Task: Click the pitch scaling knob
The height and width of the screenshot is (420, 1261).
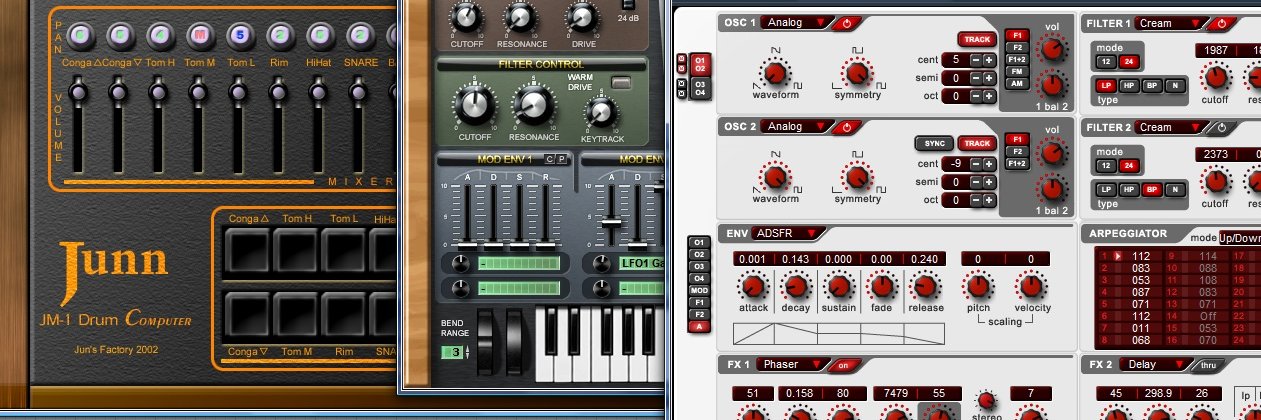Action: [x=979, y=287]
